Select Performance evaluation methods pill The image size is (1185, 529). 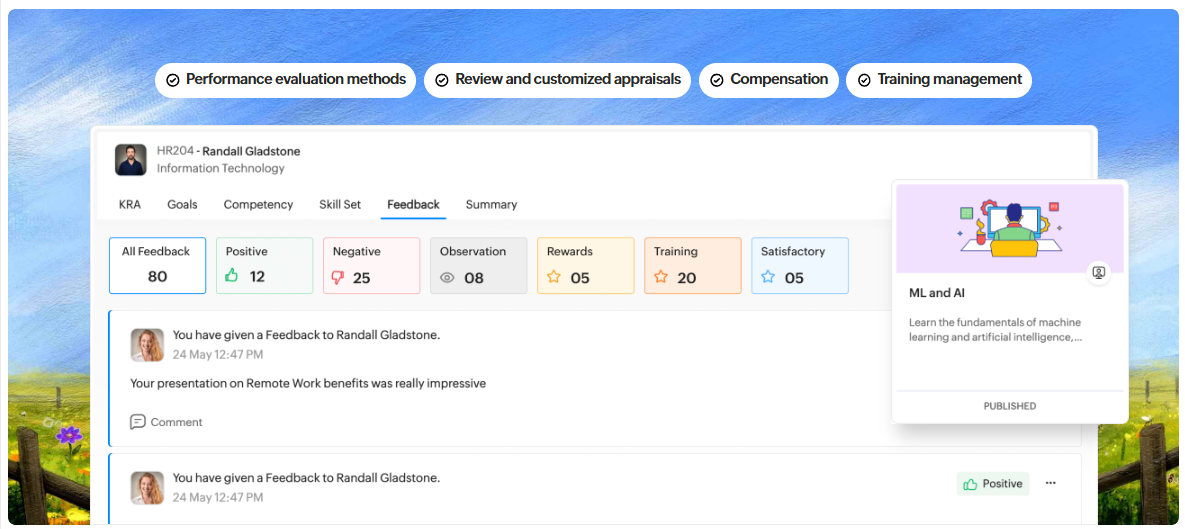click(x=286, y=80)
